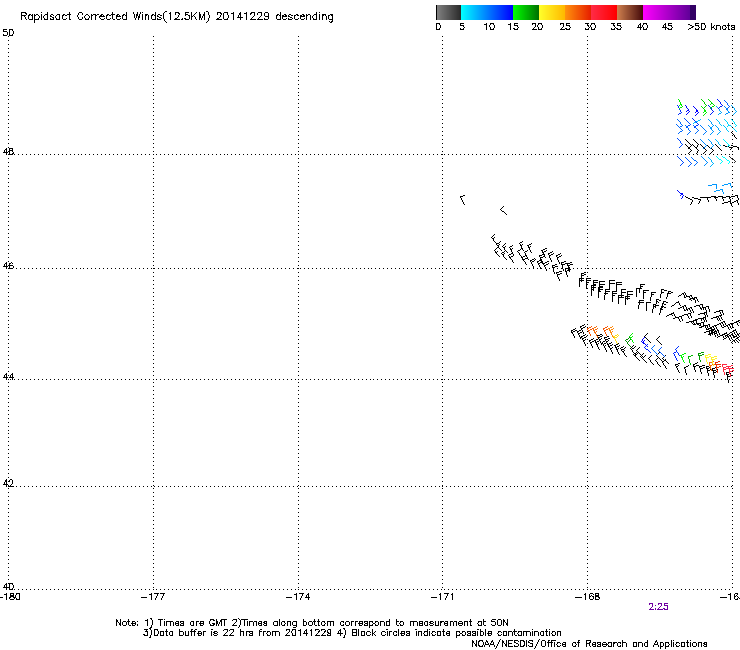The image size is (740, 650).
Task: Click the longitude label -168
Action: click(587, 597)
